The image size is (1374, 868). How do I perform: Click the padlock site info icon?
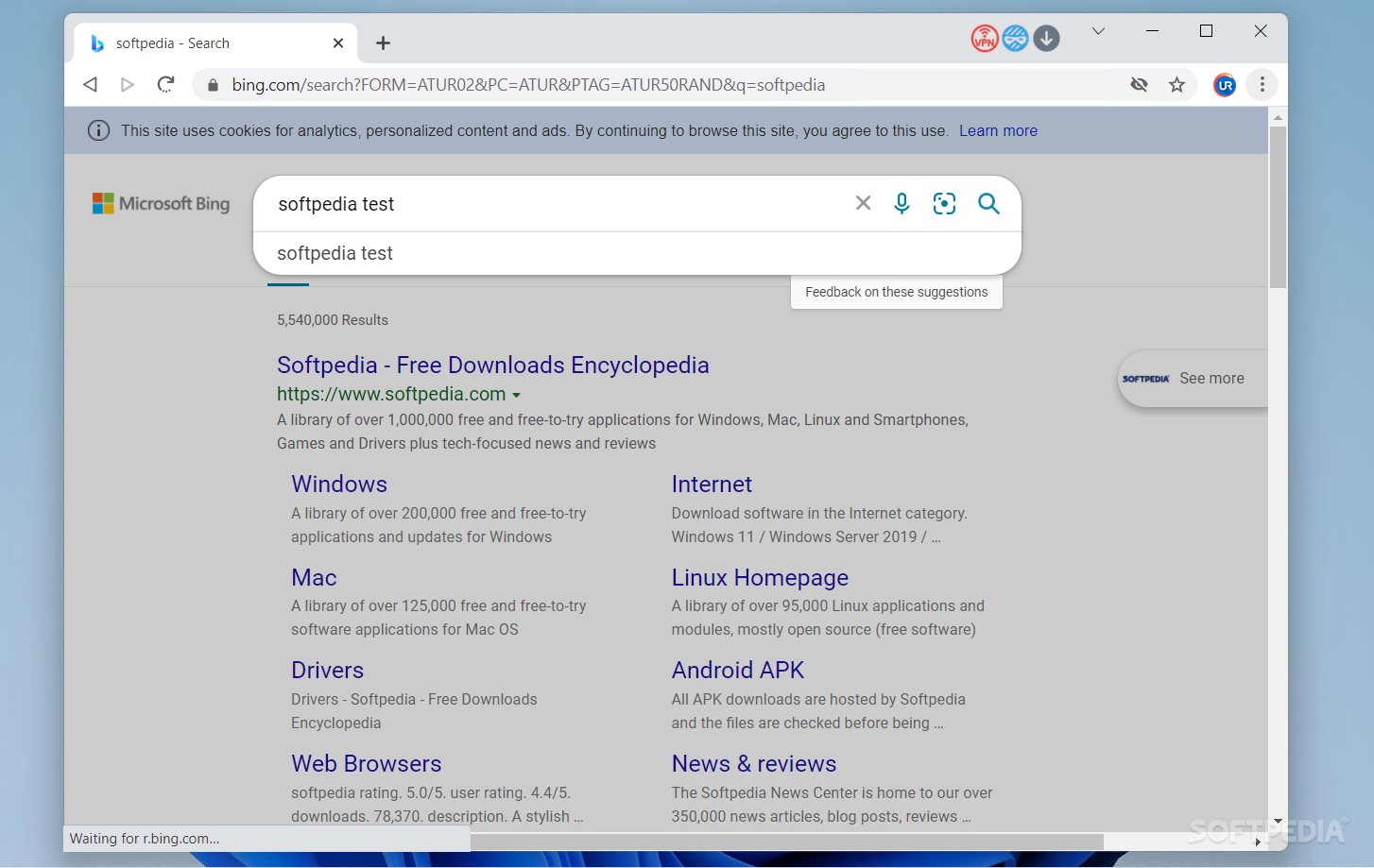[x=213, y=85]
